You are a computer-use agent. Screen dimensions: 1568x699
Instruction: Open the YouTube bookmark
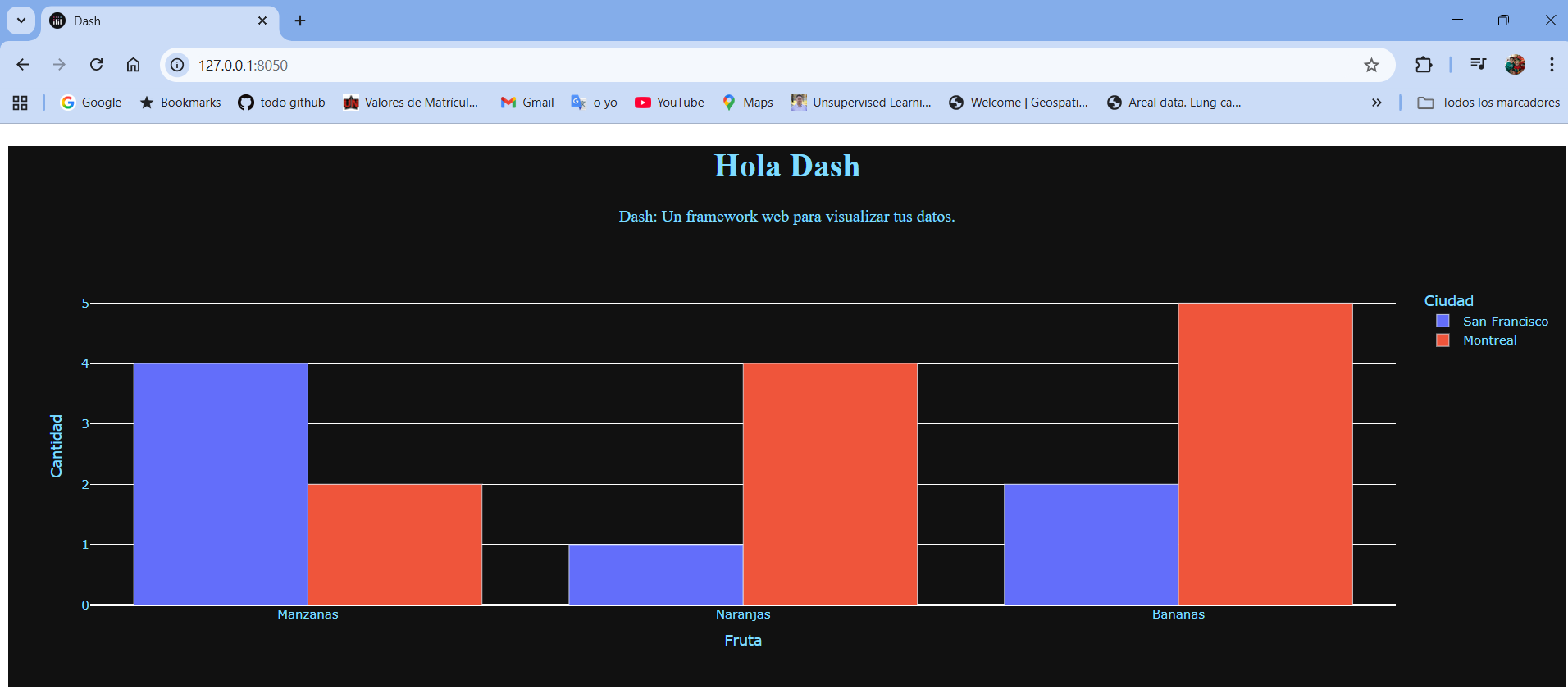point(669,103)
